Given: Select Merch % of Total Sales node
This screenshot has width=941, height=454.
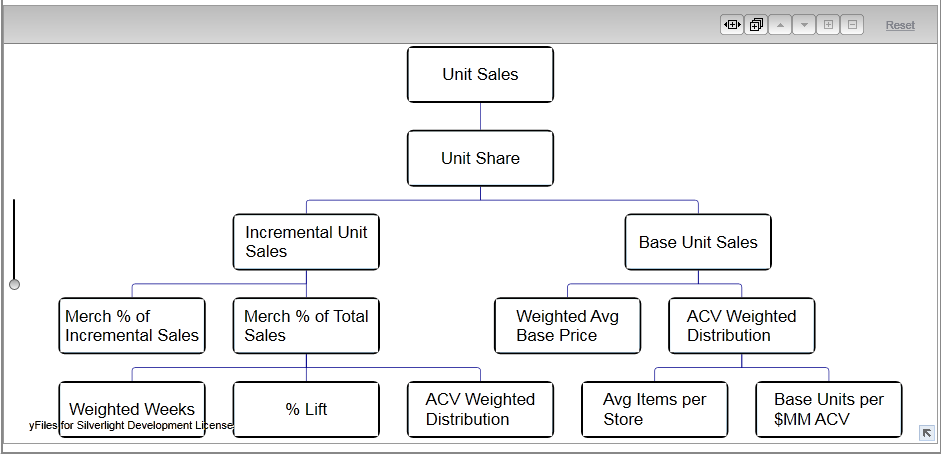Looking at the screenshot, I should click(306, 326).
